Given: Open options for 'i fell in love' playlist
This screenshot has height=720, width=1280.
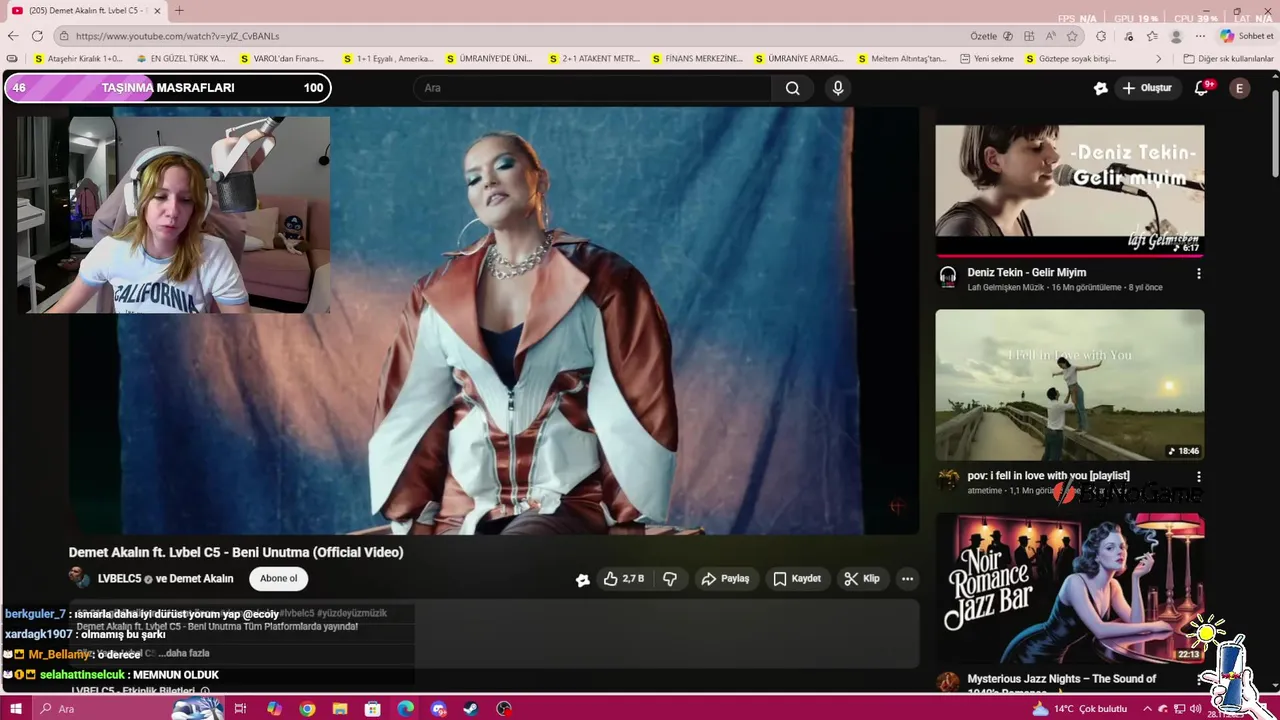Looking at the screenshot, I should click(1198, 477).
